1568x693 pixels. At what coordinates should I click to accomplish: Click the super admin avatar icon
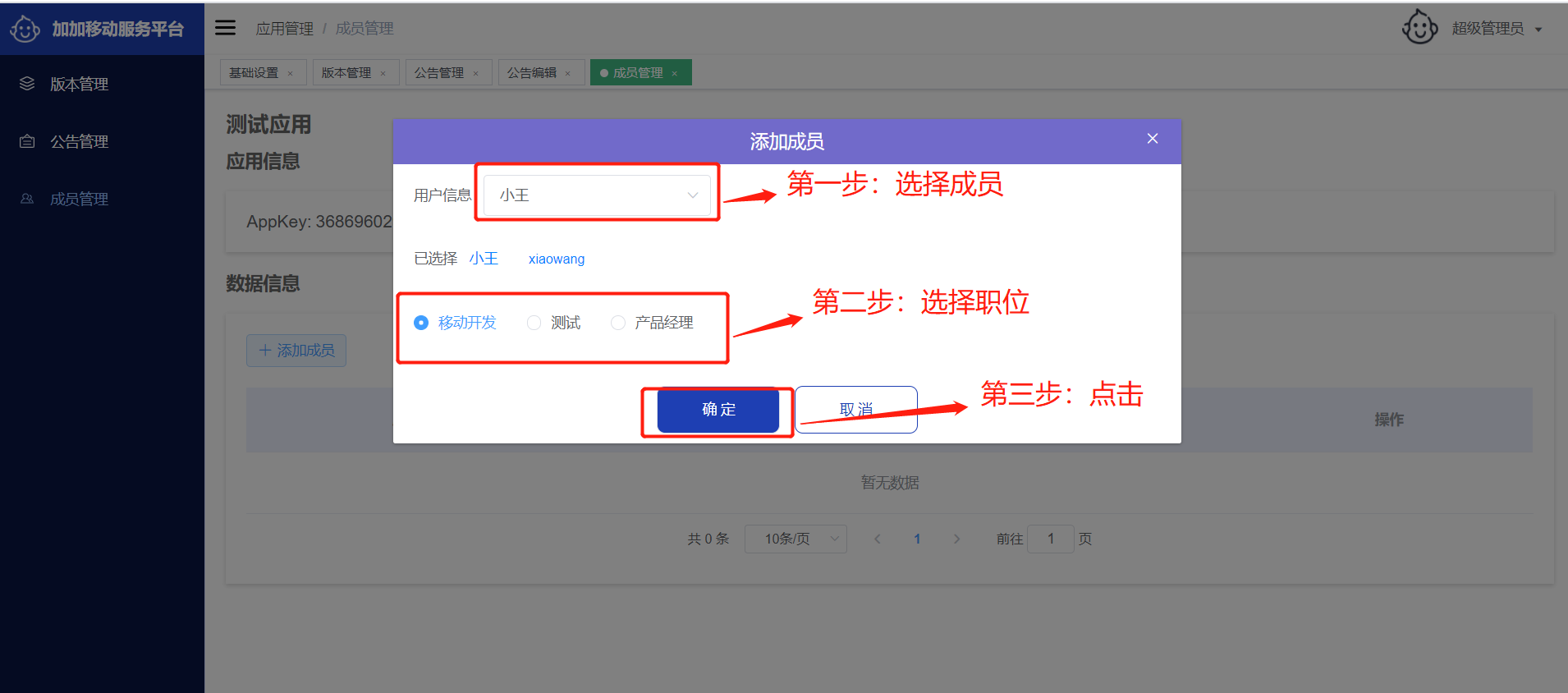coord(1419,28)
